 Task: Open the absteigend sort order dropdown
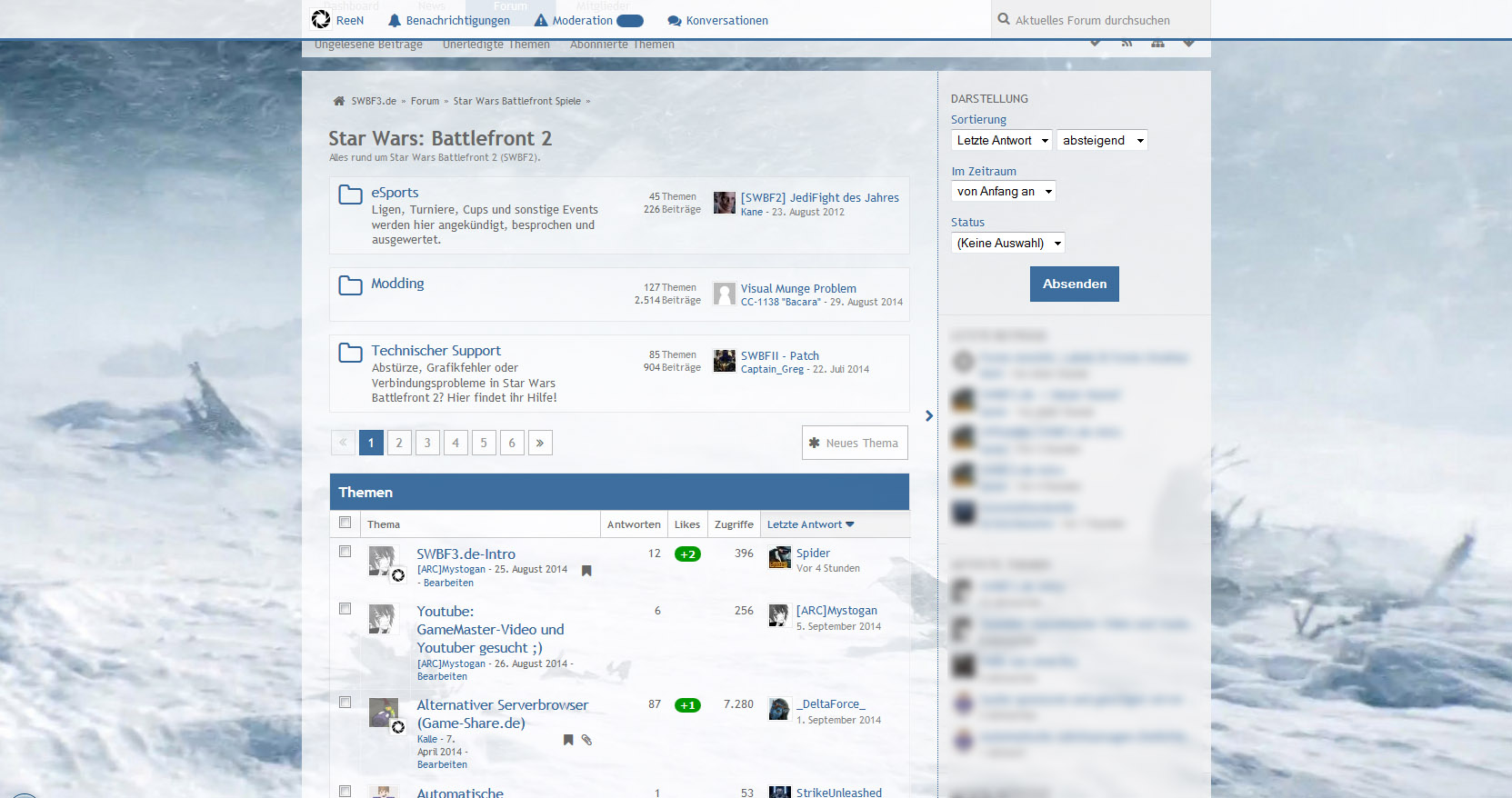pos(1102,140)
